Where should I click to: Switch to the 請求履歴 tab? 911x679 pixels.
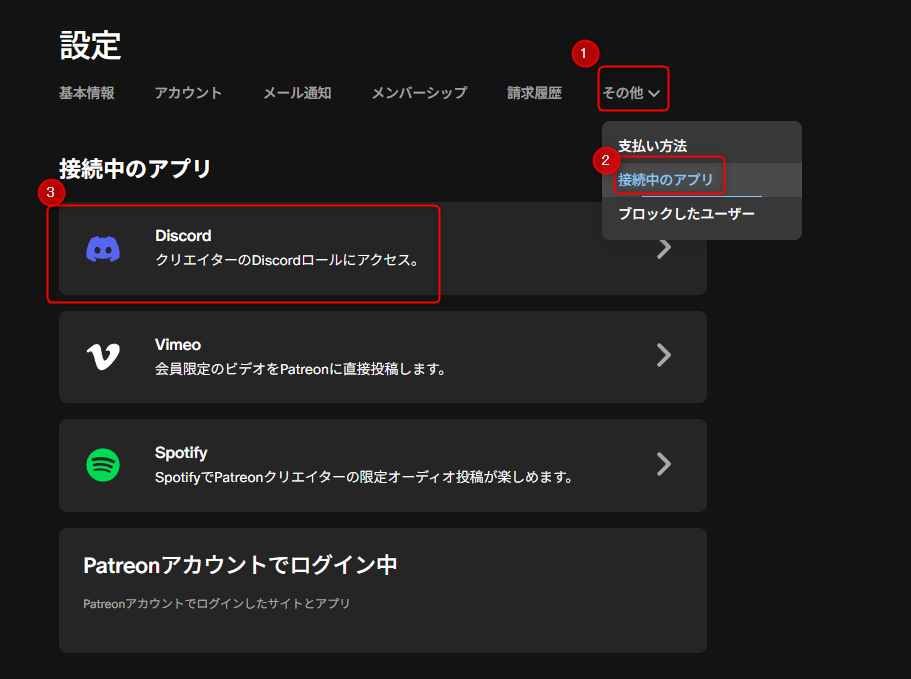535,93
